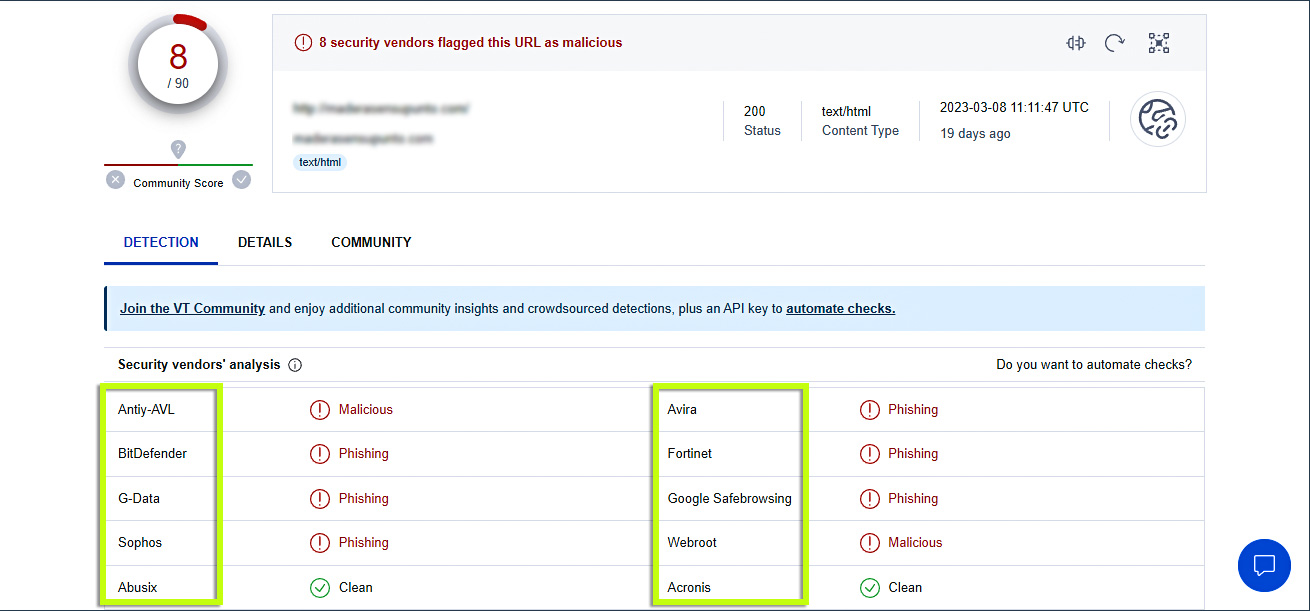Select the Sophos vendor name

click(x=140, y=542)
